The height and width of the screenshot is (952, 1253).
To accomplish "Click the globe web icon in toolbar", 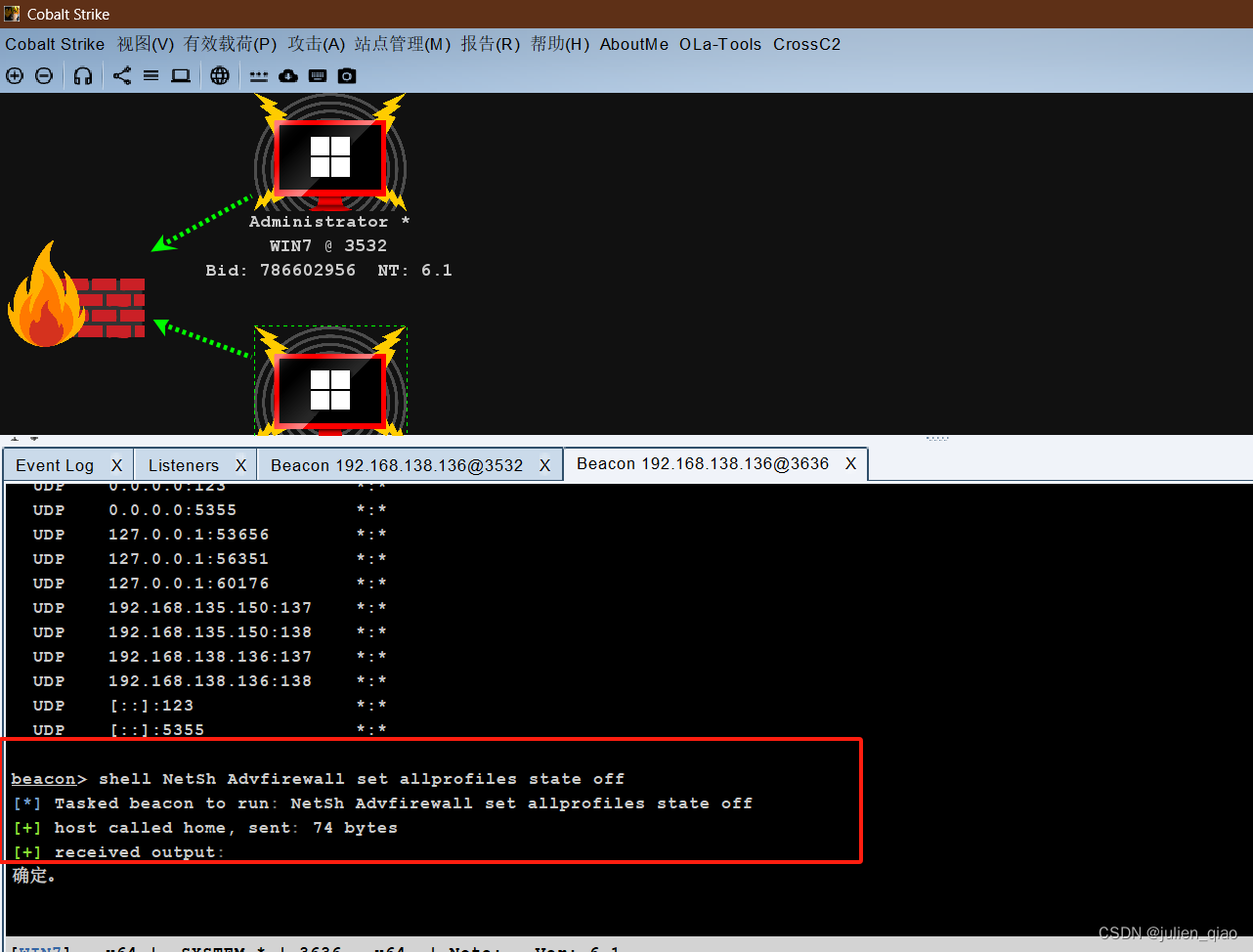I will 220,75.
